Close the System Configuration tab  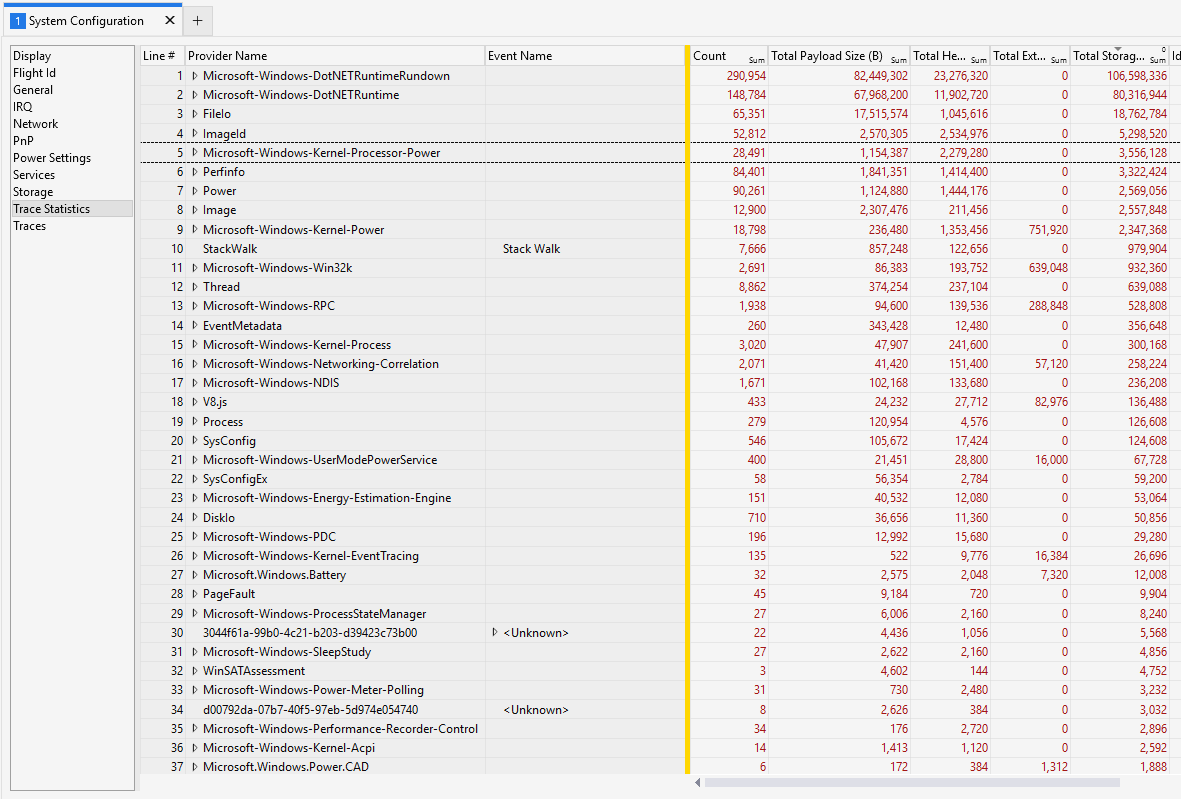(x=169, y=20)
